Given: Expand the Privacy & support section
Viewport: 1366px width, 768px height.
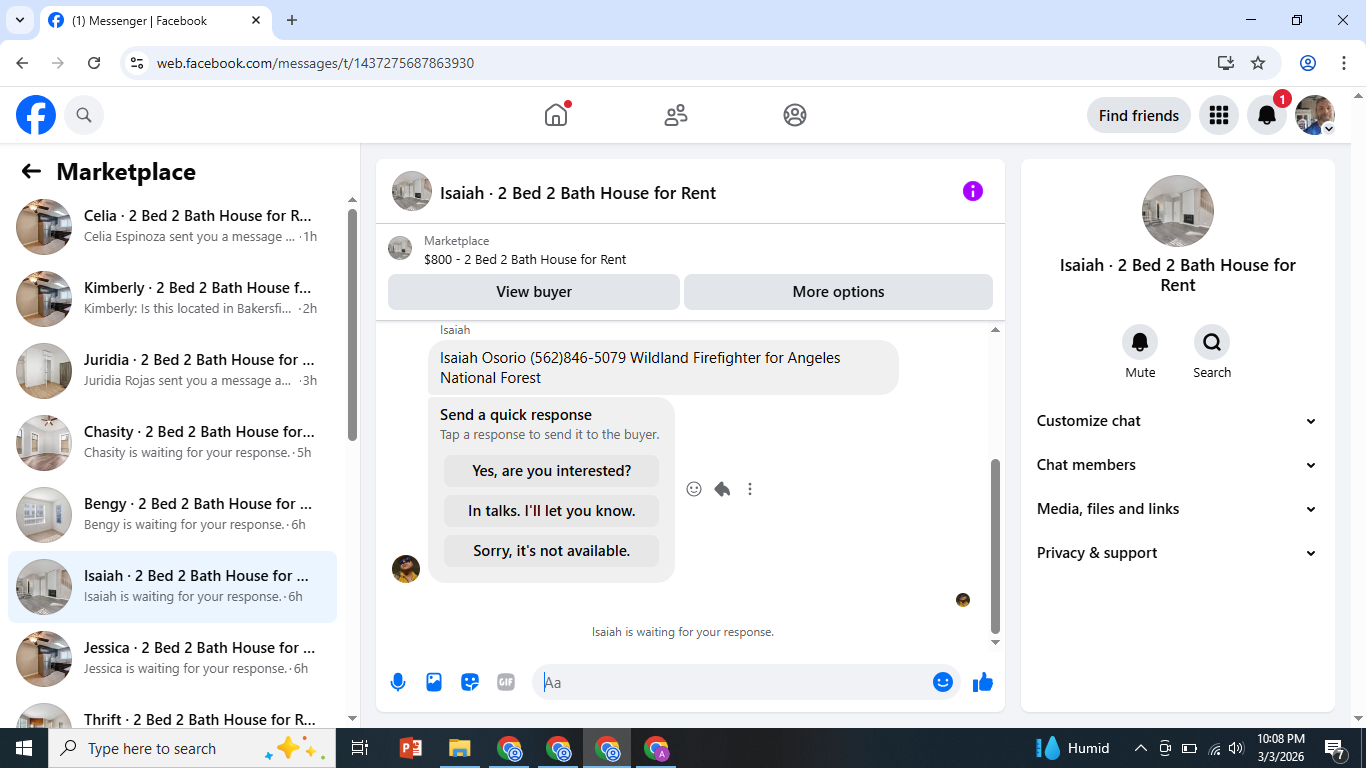Looking at the screenshot, I should tap(1177, 553).
